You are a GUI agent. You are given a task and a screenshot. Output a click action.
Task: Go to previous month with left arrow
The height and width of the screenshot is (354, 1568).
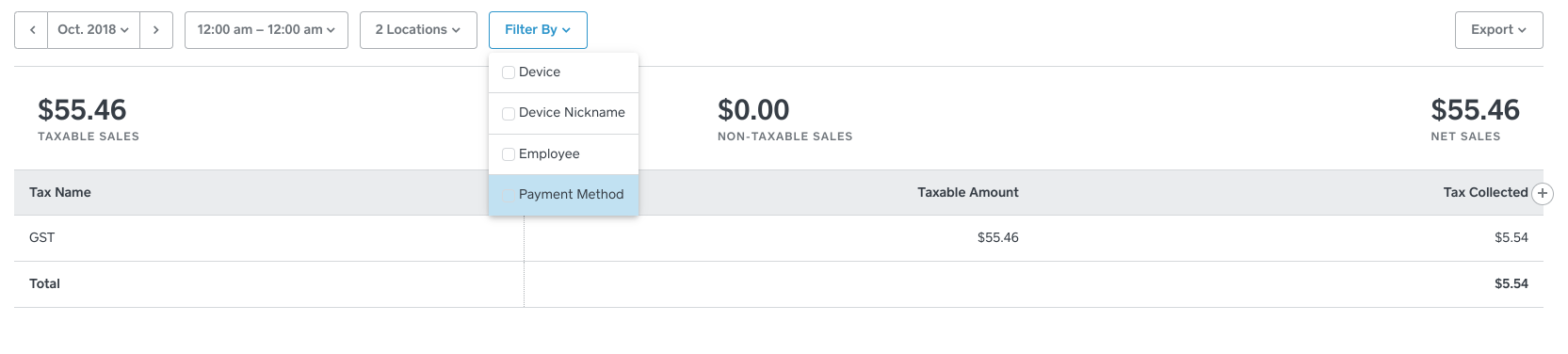(31, 30)
